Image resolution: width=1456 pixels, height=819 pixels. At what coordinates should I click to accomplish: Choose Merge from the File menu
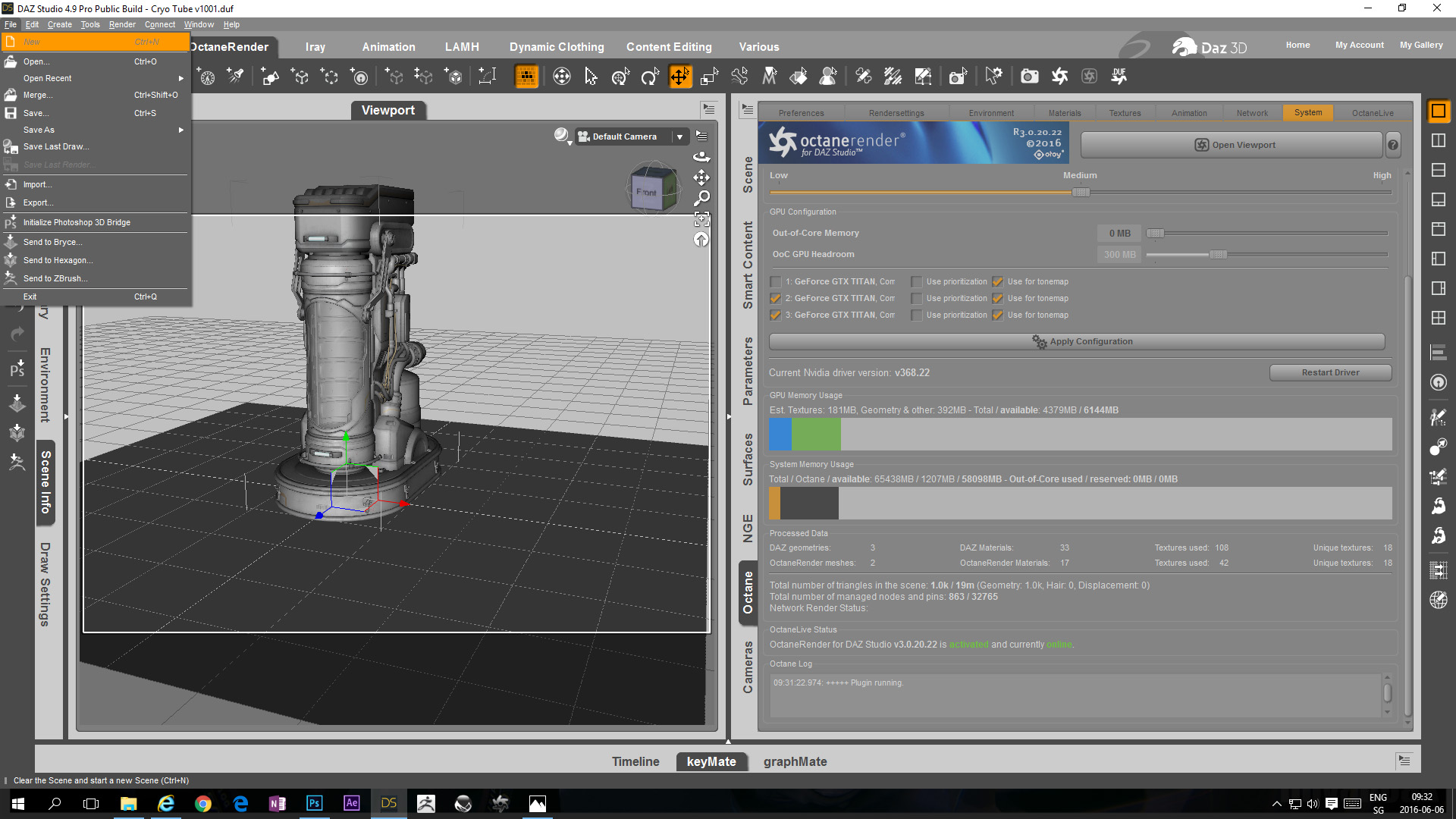click(x=38, y=96)
